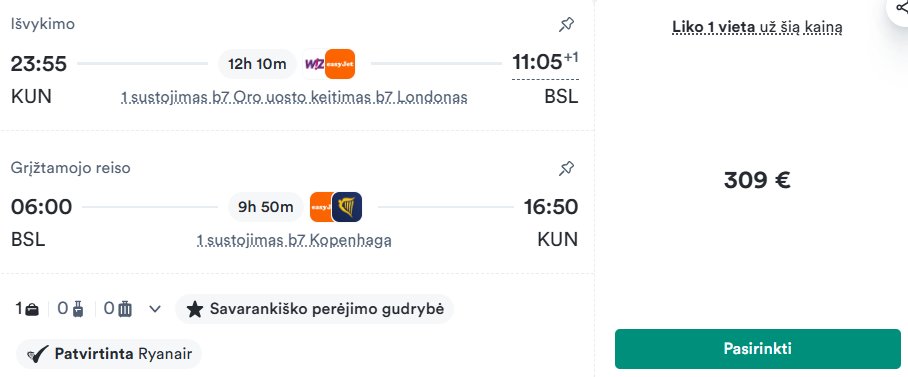This screenshot has width=908, height=377.
Task: Click the Wizz Air airline logo
Action: [x=314, y=64]
